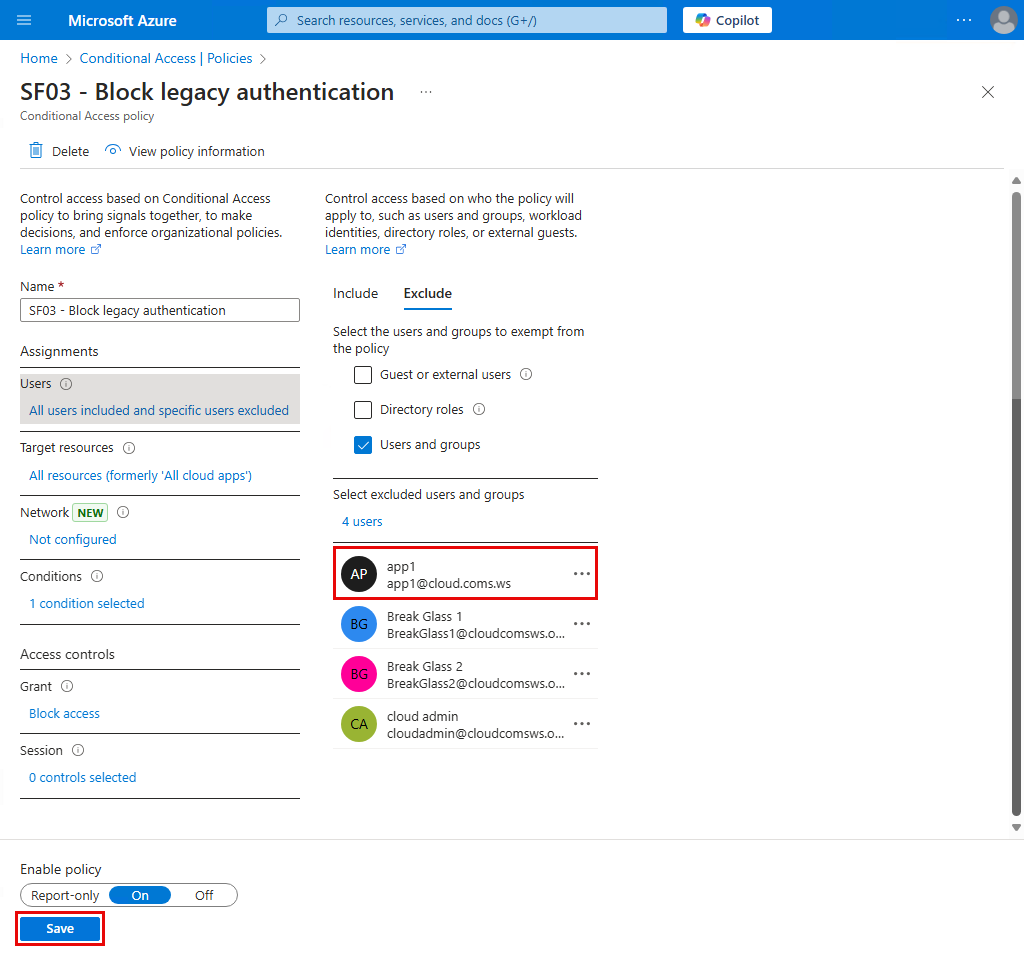Go to Home breadcrumb
The height and width of the screenshot is (961, 1024).
point(39,58)
